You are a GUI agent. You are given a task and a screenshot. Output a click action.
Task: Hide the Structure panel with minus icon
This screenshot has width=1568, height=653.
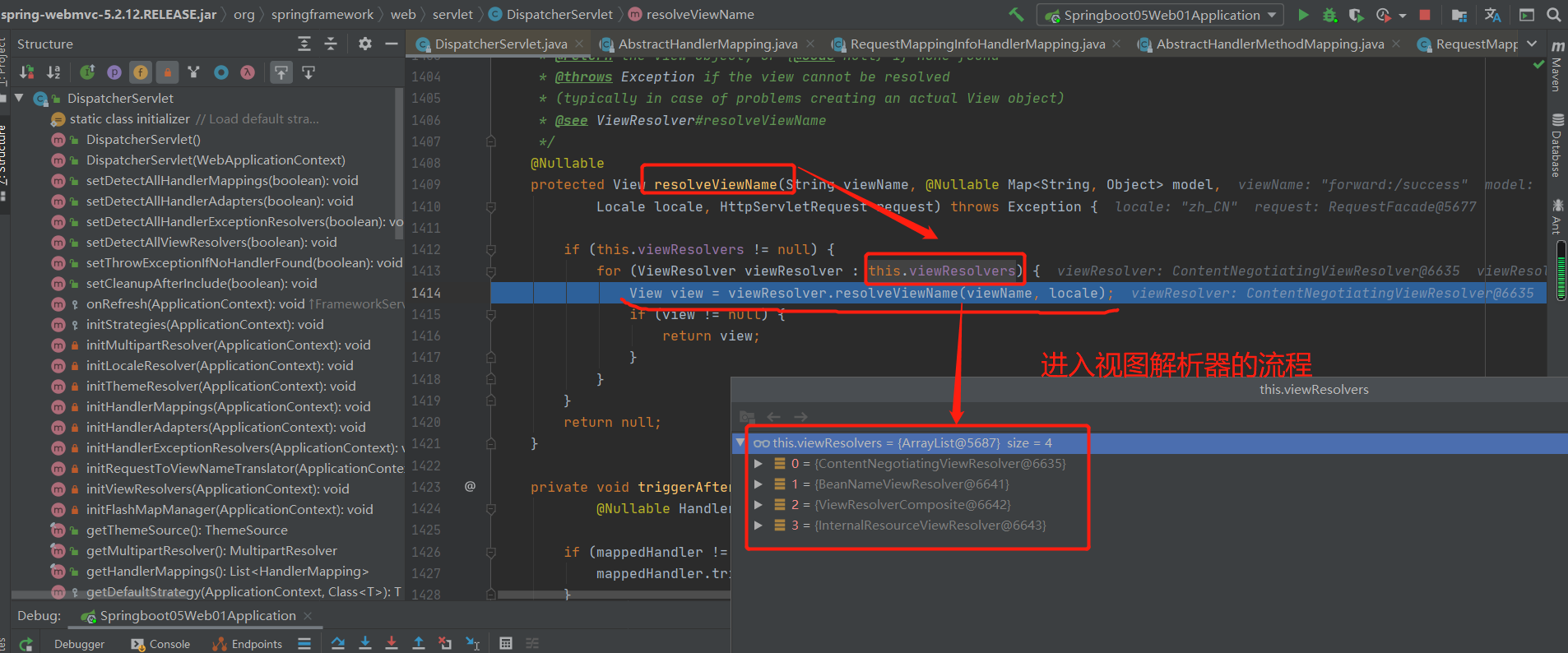pyautogui.click(x=392, y=44)
